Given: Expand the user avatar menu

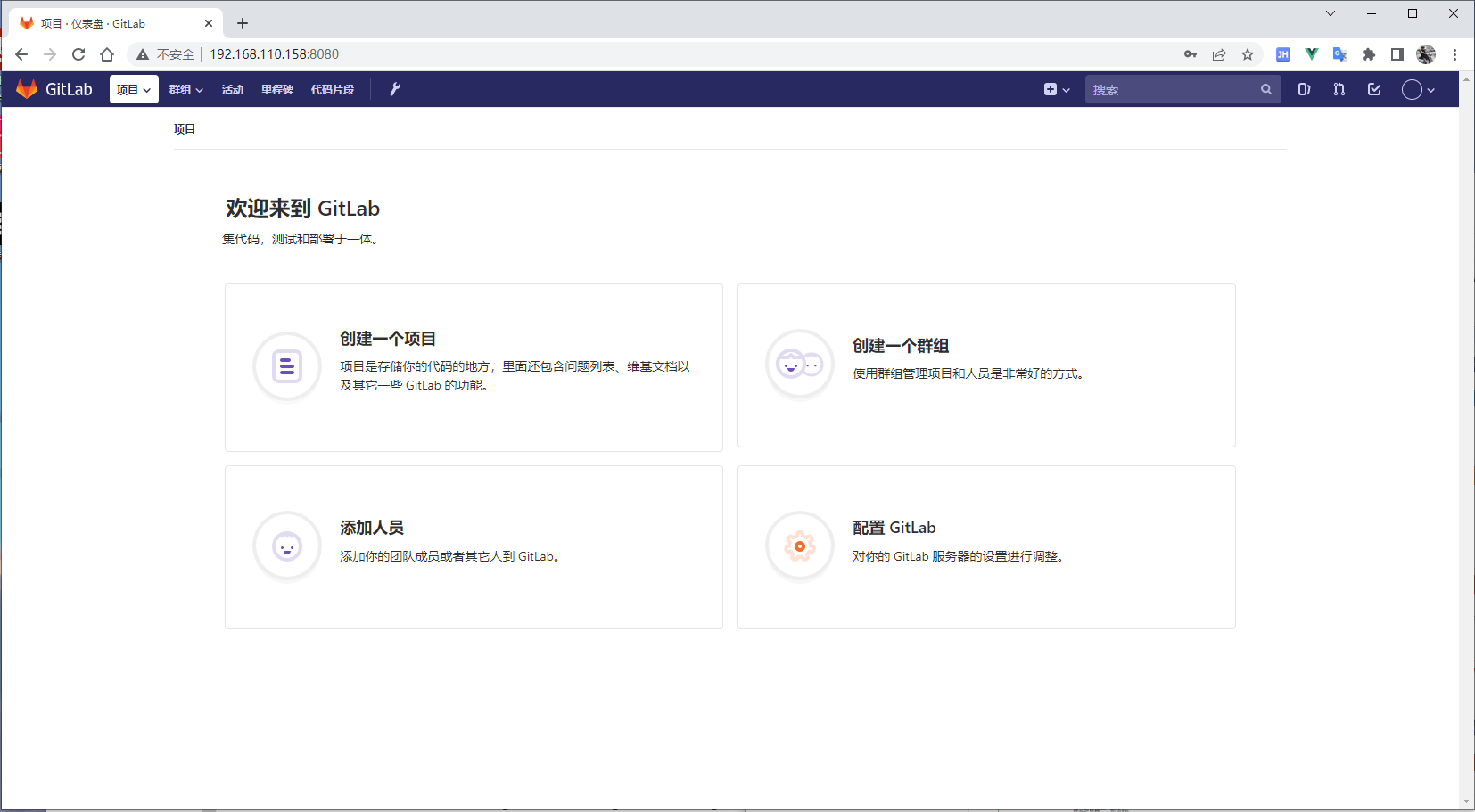Looking at the screenshot, I should (x=1418, y=89).
